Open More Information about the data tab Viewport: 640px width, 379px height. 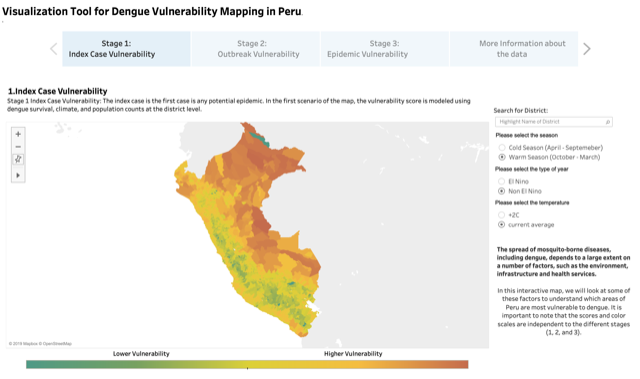514,49
